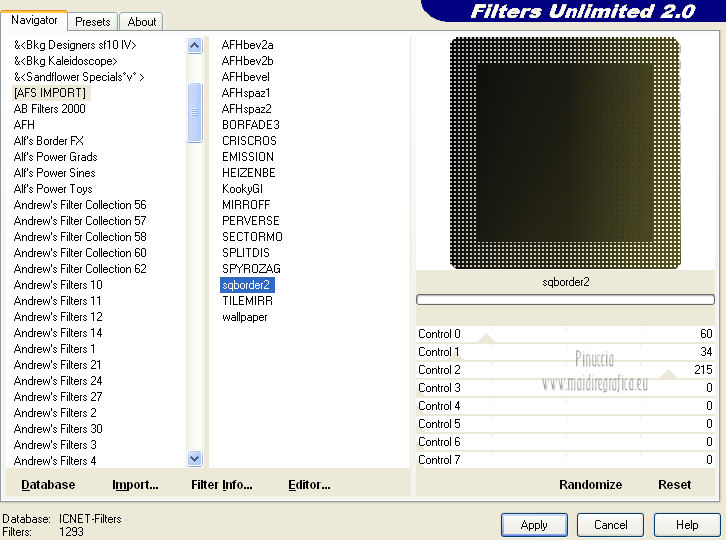Select Andrew's Filters 12
726x540 pixels.
click(x=58, y=317)
